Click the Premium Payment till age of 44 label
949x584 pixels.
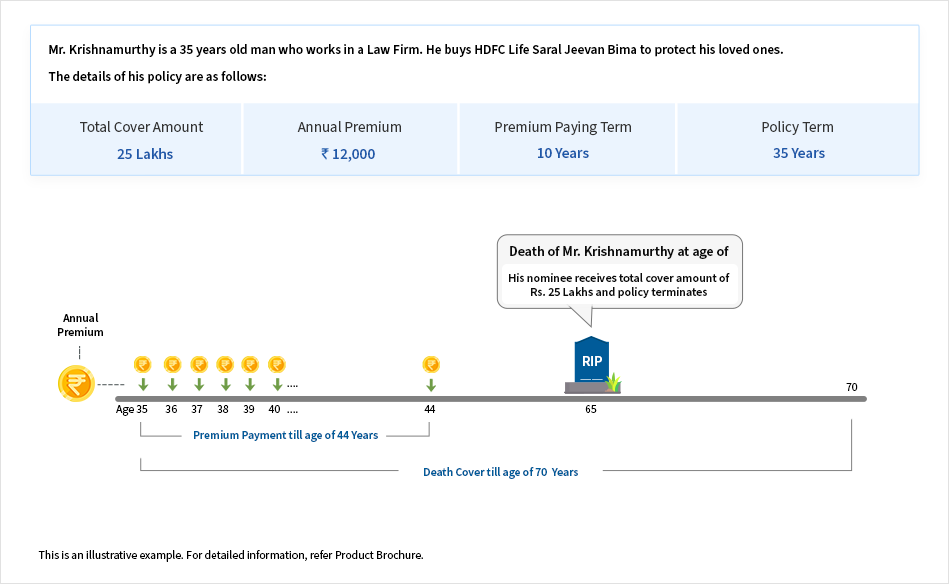(x=286, y=436)
